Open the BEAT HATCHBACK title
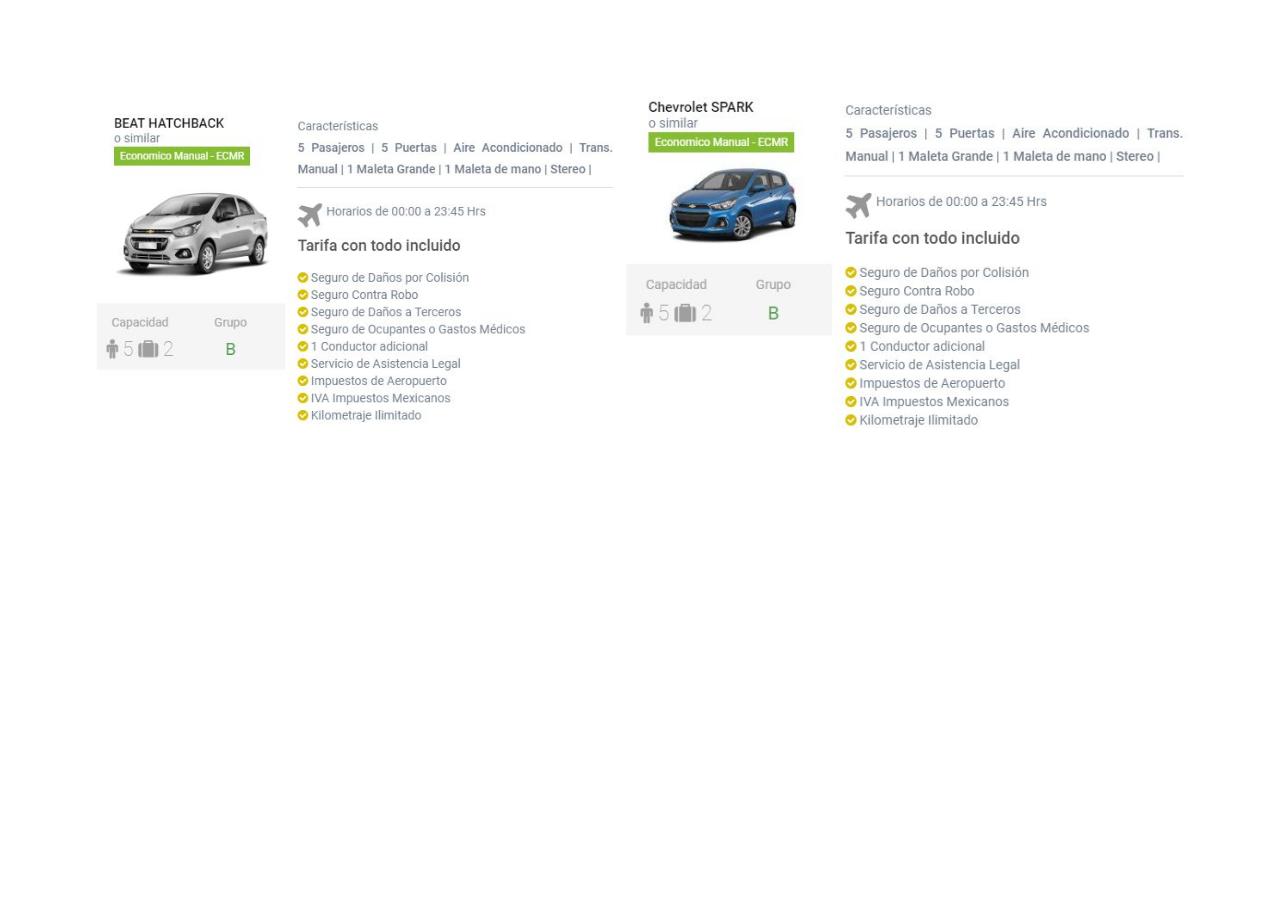The height and width of the screenshot is (905, 1280). point(169,123)
